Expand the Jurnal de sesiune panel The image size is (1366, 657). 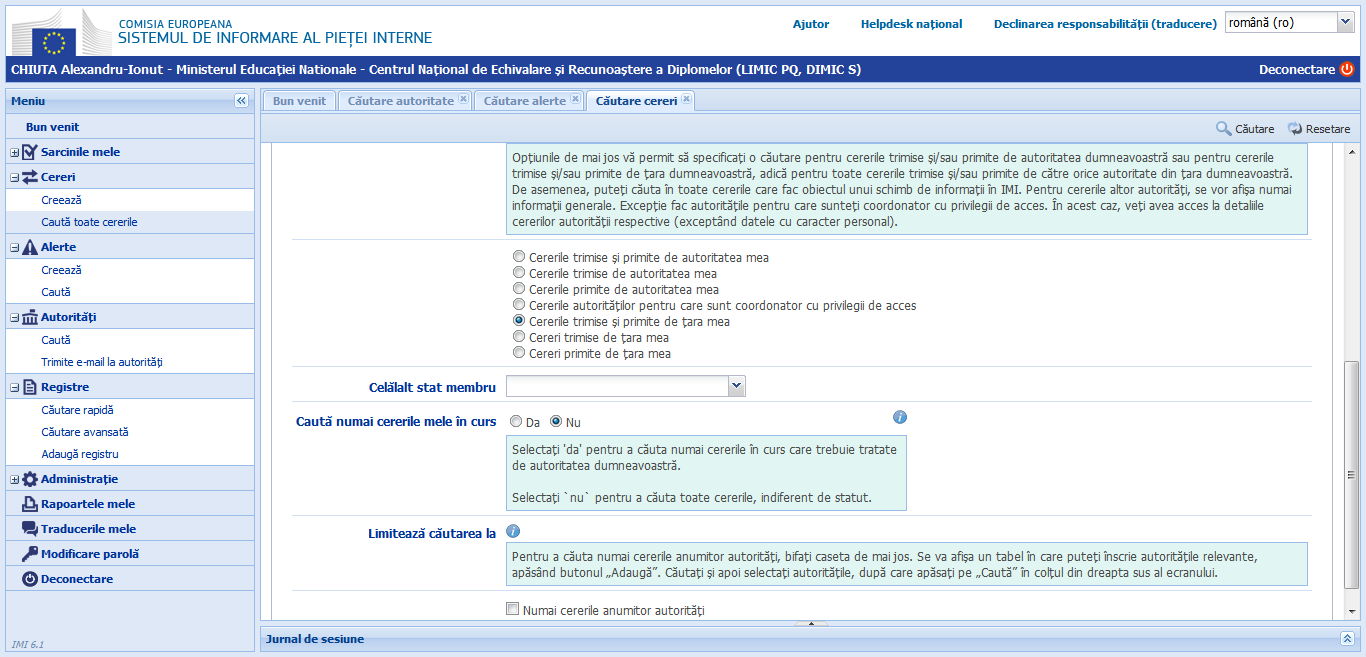point(1349,639)
